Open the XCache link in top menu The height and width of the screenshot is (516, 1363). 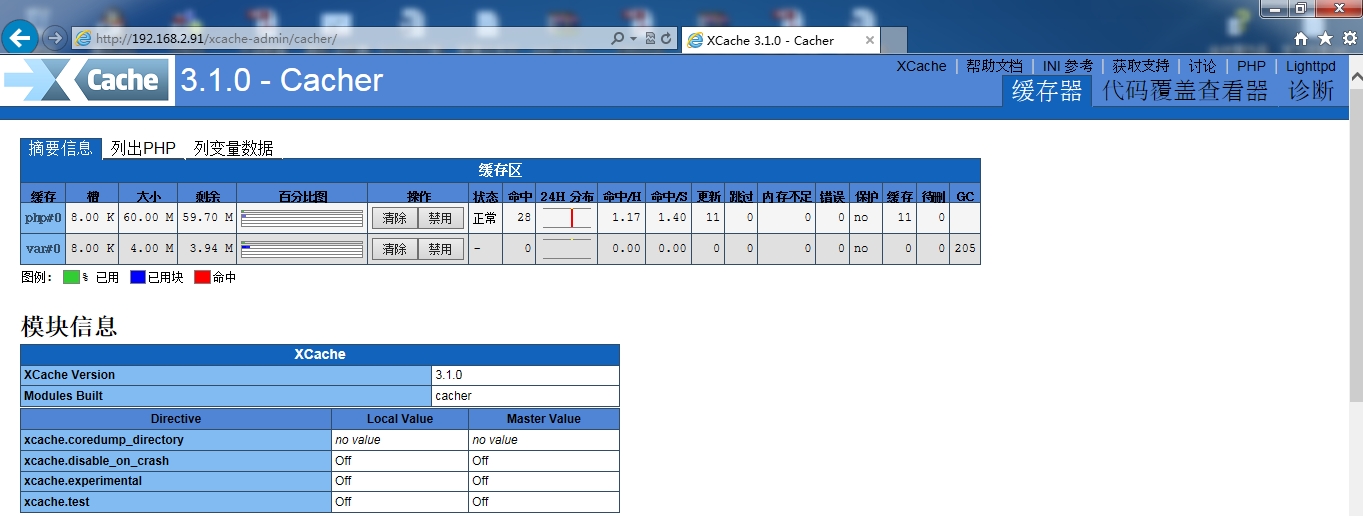[921, 66]
